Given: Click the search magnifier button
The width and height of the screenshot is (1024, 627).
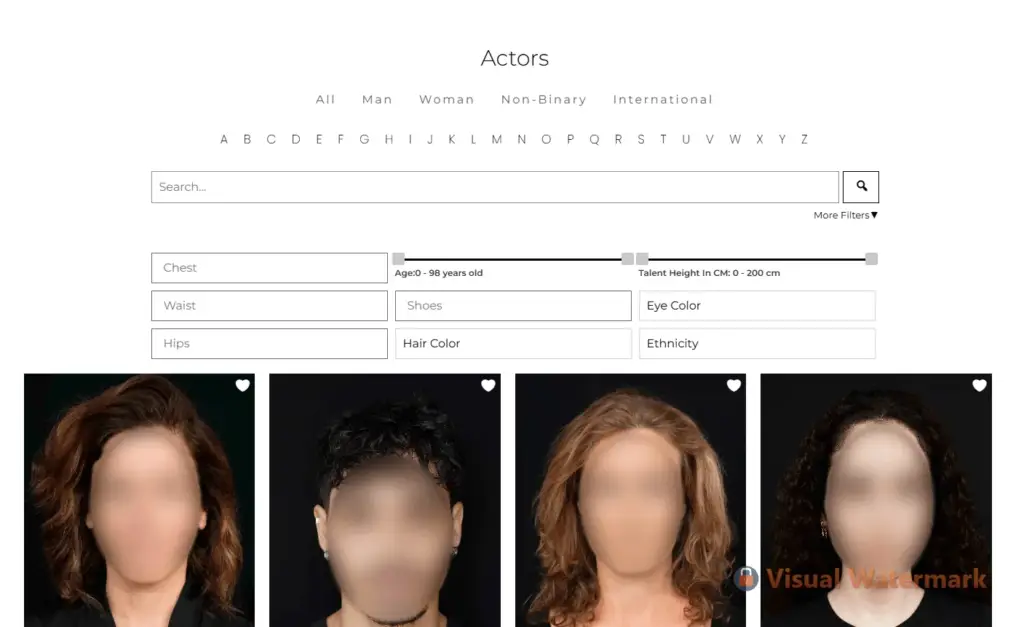Looking at the screenshot, I should (861, 187).
